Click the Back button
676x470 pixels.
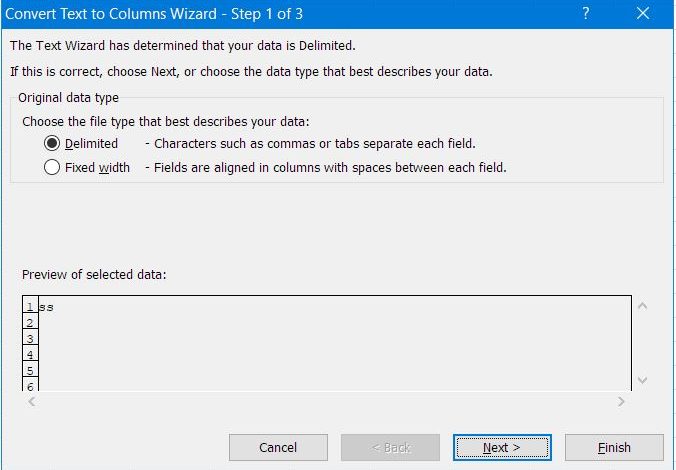(x=389, y=447)
